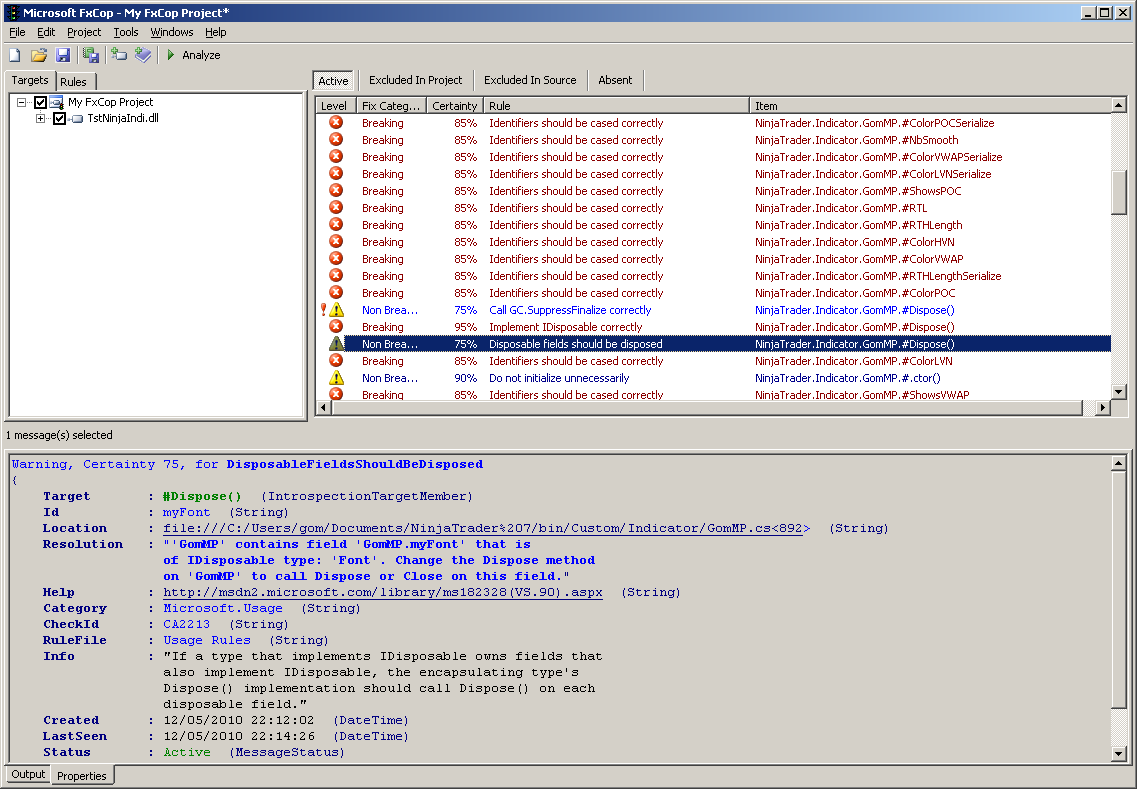This screenshot has height=789, width=1137.
Task: Select the 'Do not initialize unnecessarily' rule text
Action: coord(559,378)
